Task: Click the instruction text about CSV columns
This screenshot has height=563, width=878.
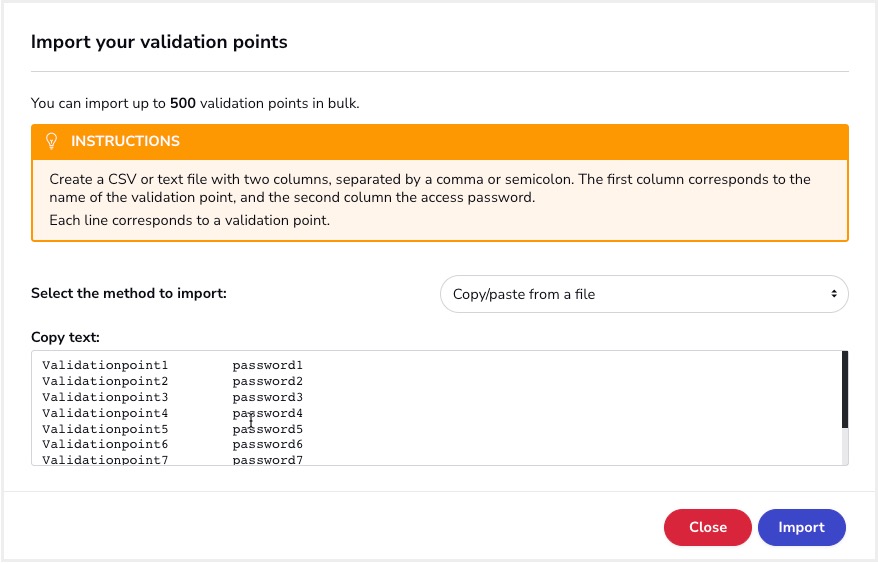Action: click(429, 188)
